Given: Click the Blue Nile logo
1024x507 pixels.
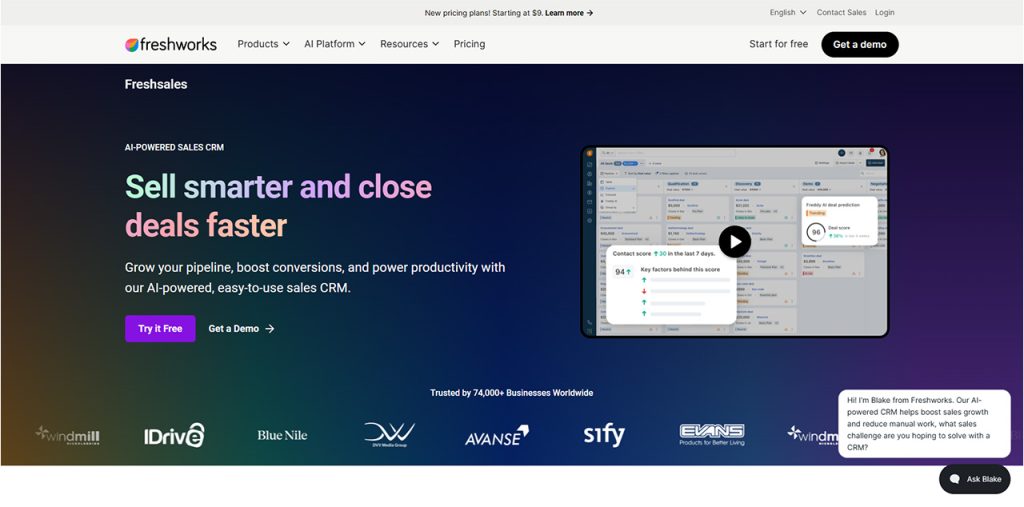Looking at the screenshot, I should point(282,435).
